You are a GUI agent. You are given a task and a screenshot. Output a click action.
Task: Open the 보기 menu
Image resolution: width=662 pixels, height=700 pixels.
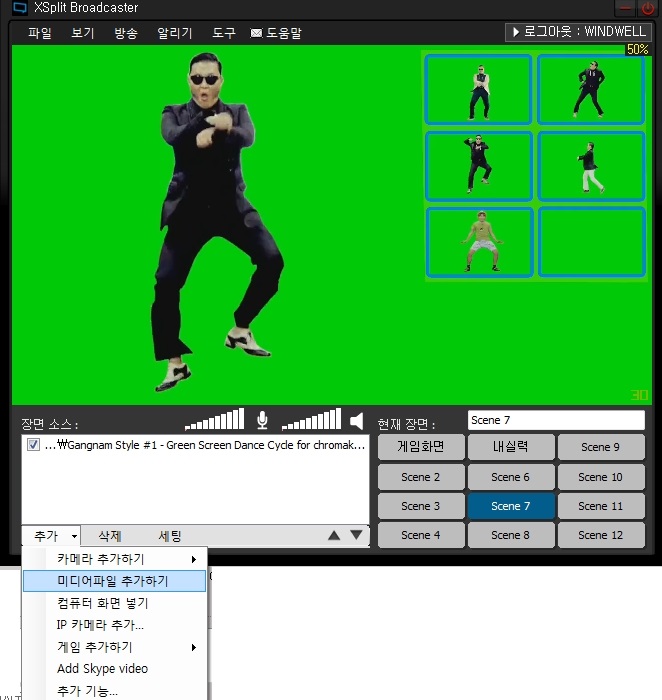(x=83, y=33)
